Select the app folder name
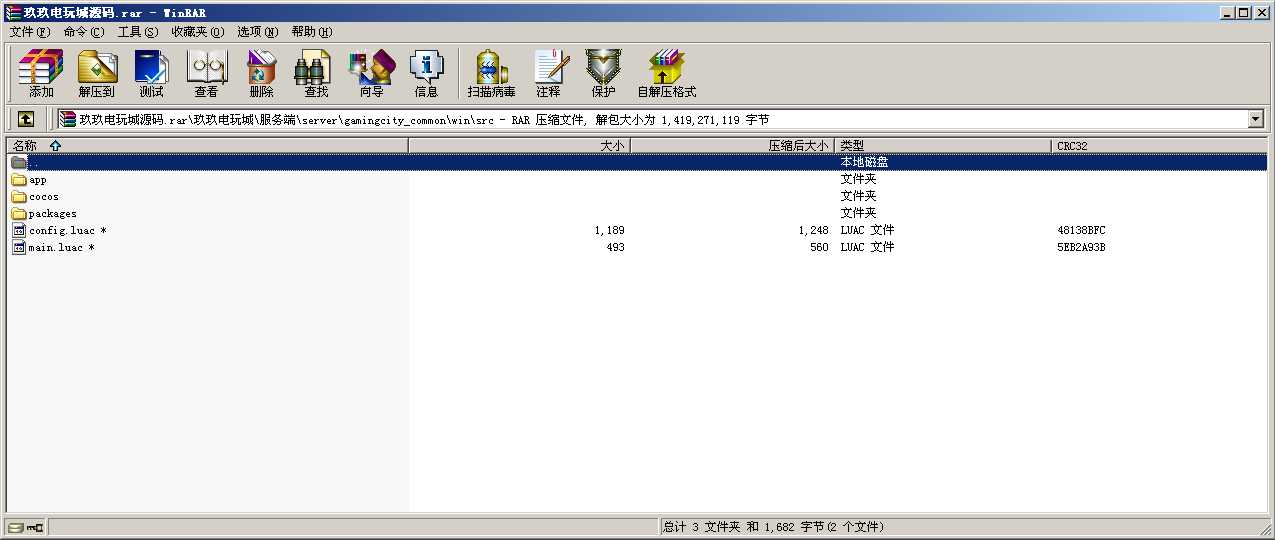 click(x=38, y=180)
